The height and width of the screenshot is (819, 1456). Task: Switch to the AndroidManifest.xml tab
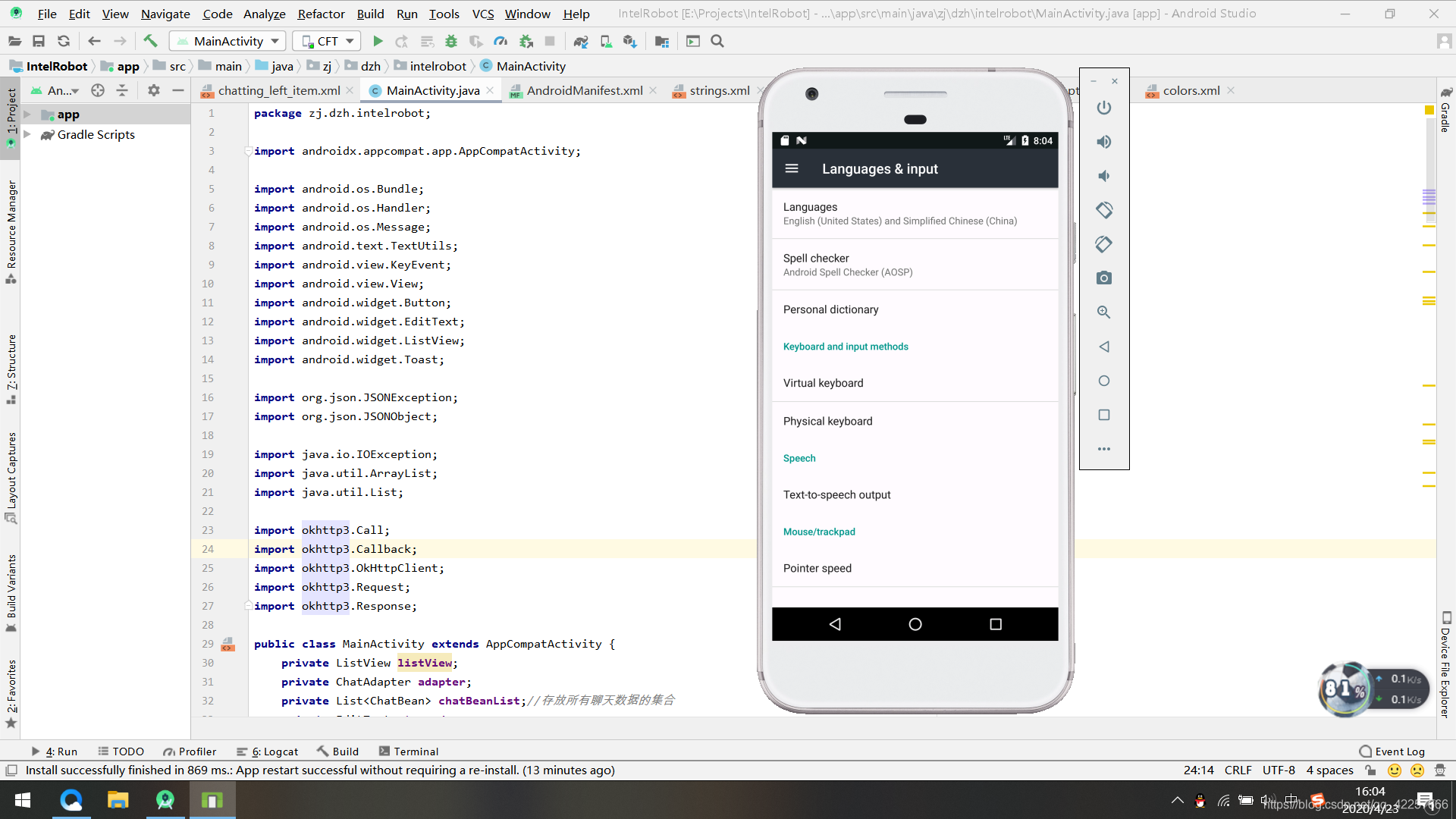coord(585,90)
